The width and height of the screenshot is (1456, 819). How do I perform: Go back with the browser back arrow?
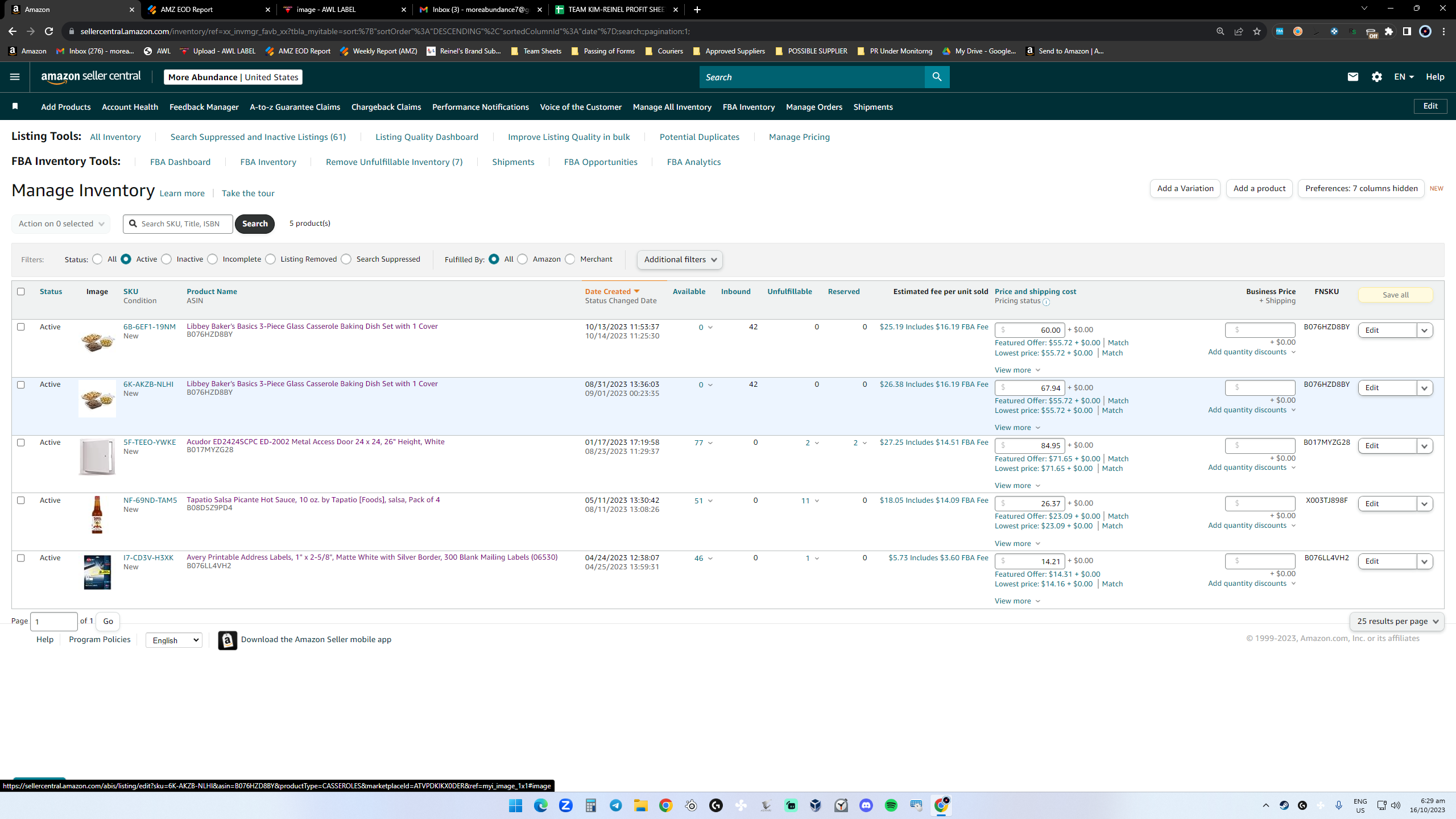[x=13, y=31]
